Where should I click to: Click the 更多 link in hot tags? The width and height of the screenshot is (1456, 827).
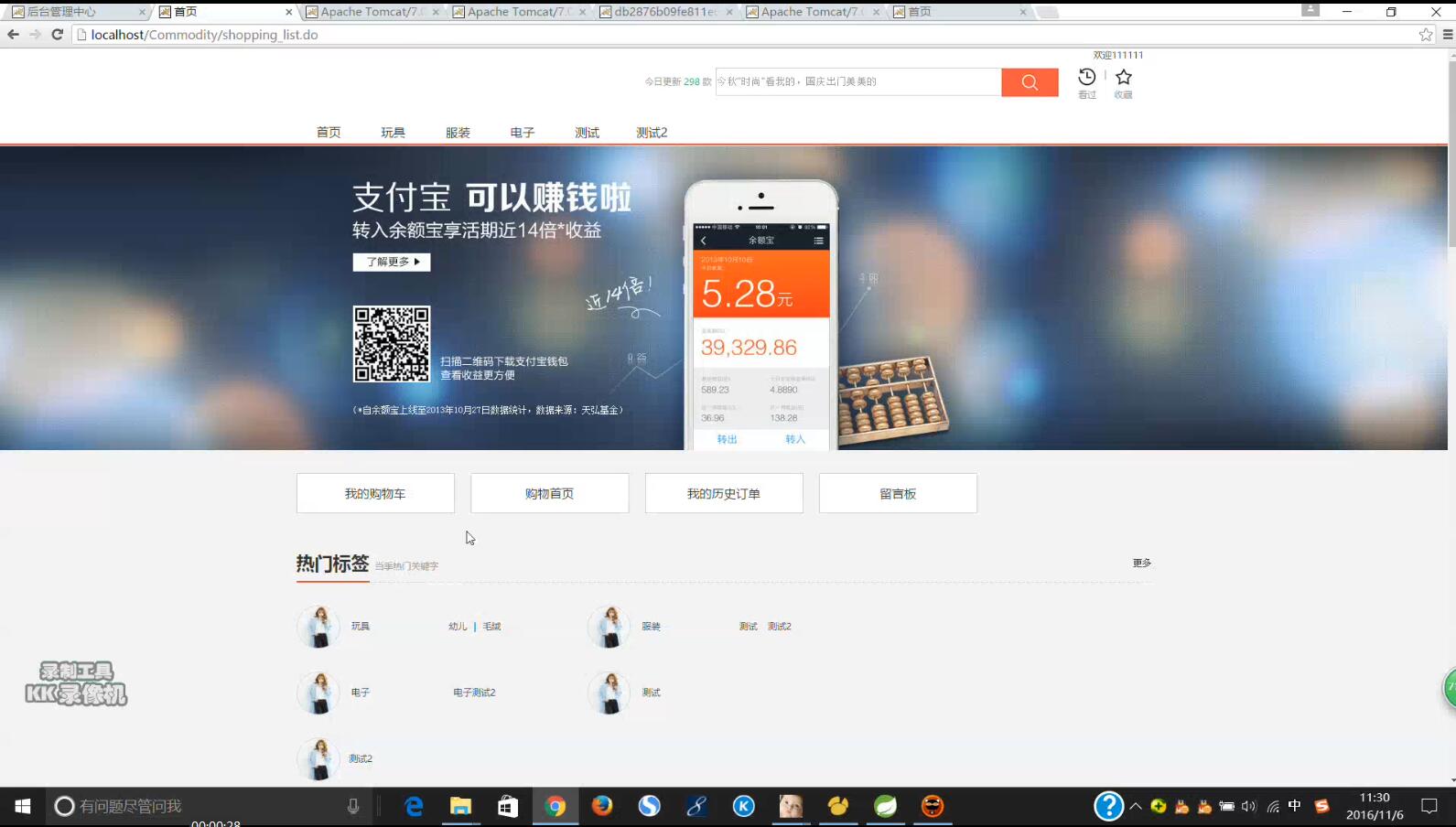[1142, 563]
